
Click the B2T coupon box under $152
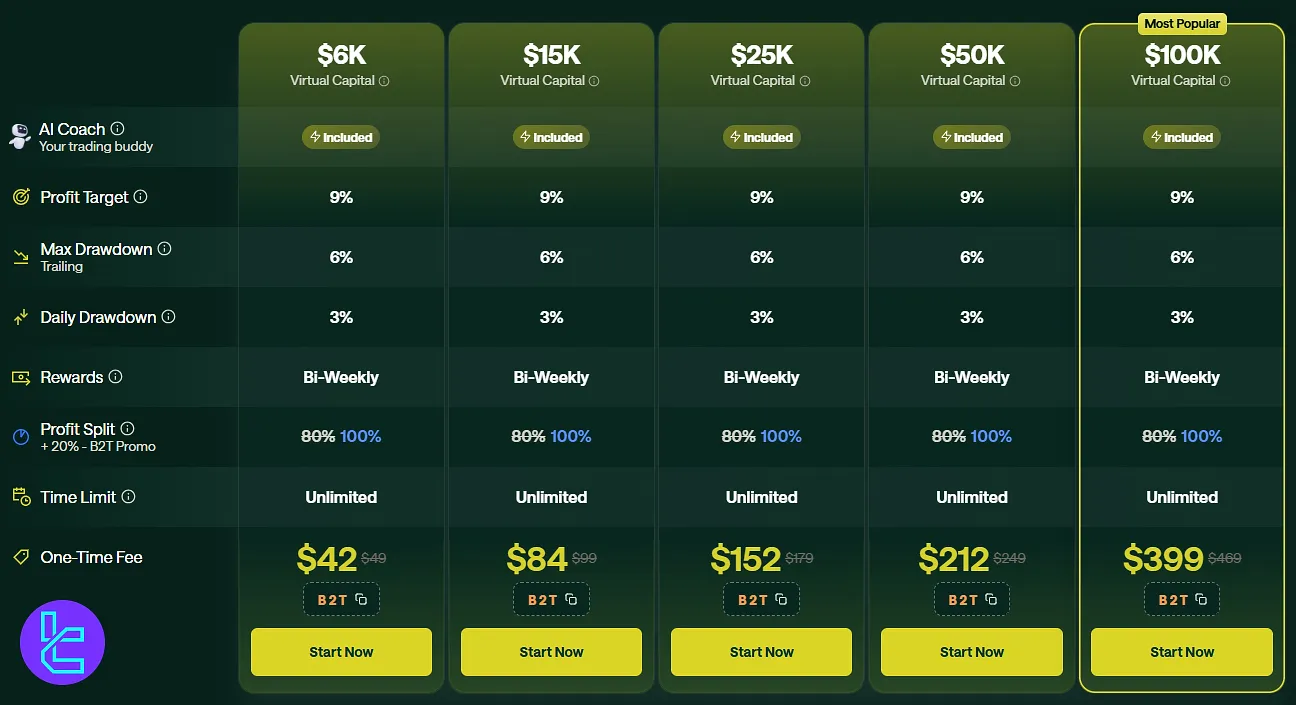[761, 600]
